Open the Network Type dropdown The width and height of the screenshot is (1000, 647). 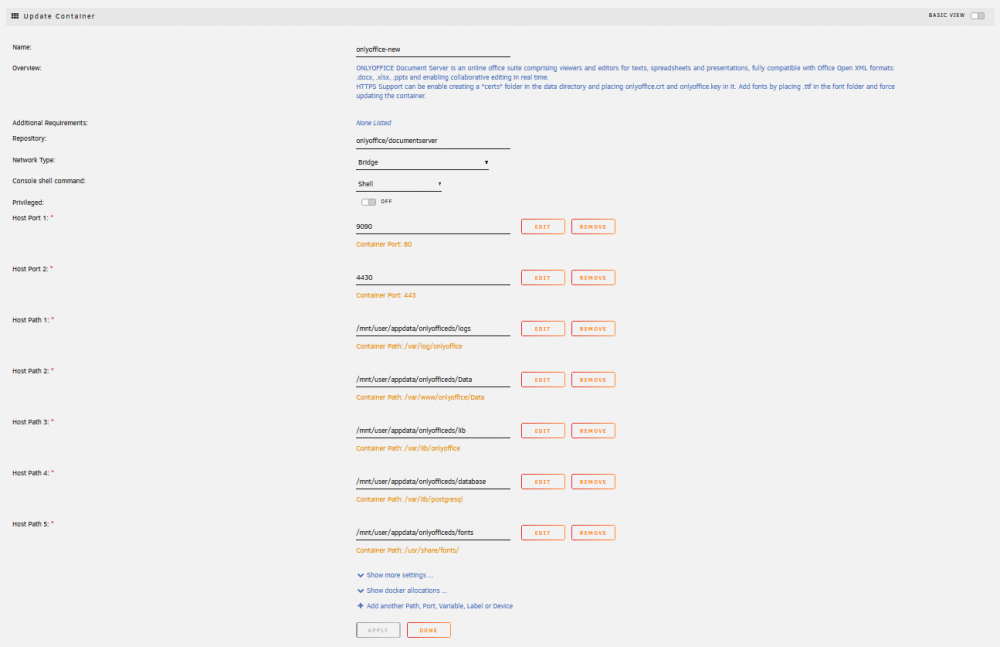pyautogui.click(x=422, y=163)
